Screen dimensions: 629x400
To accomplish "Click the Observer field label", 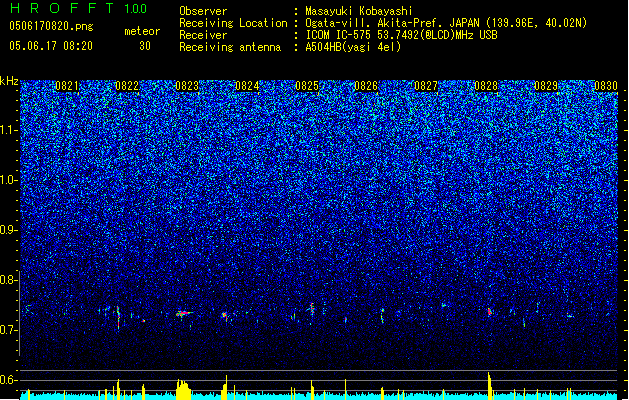I will click(x=203, y=11).
